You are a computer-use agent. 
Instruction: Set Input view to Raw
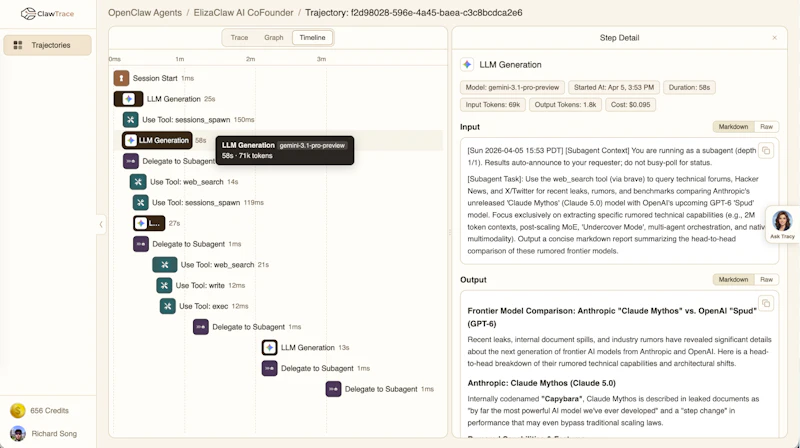(x=766, y=127)
